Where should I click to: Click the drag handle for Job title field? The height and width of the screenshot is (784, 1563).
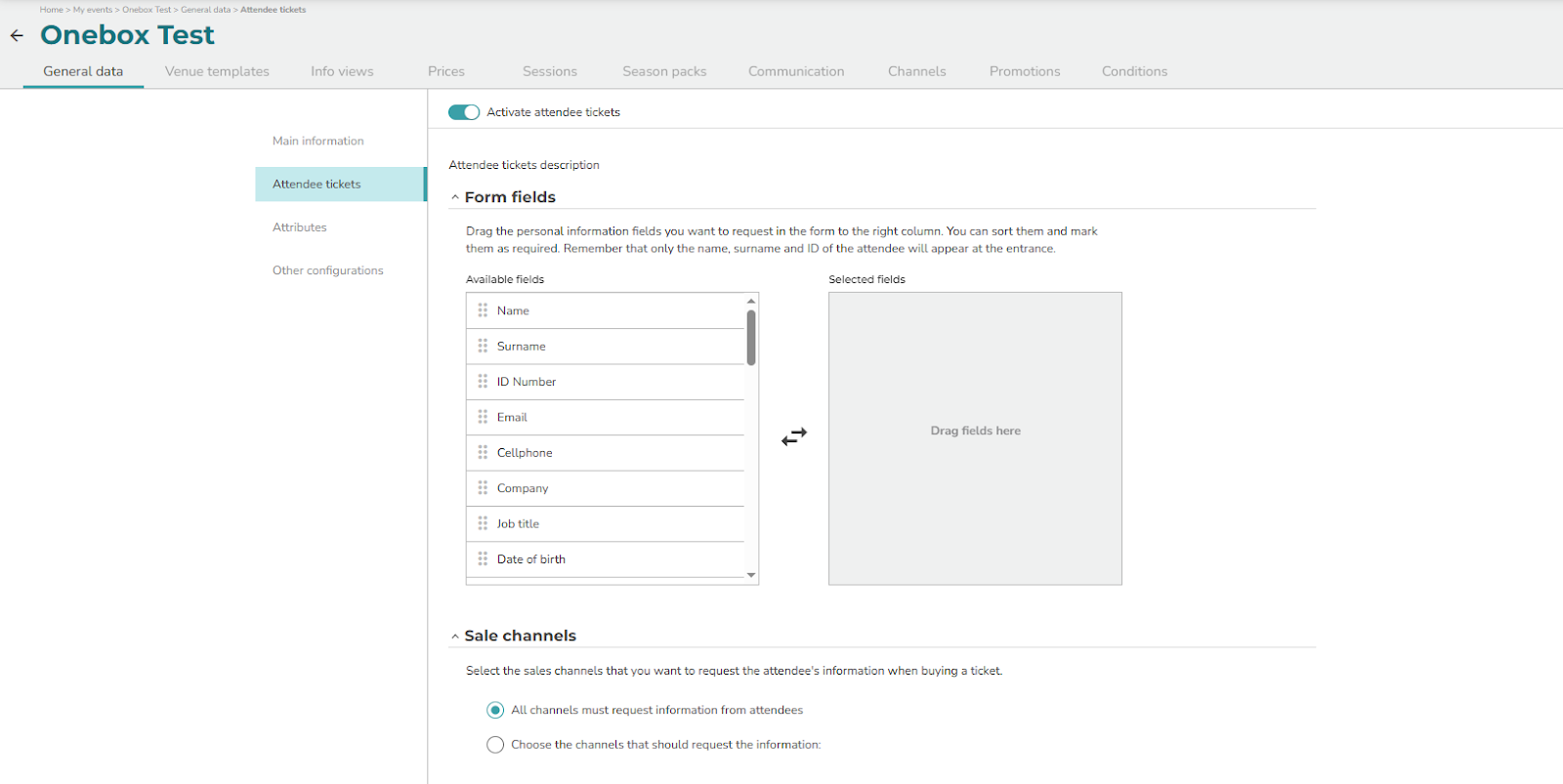(x=483, y=523)
